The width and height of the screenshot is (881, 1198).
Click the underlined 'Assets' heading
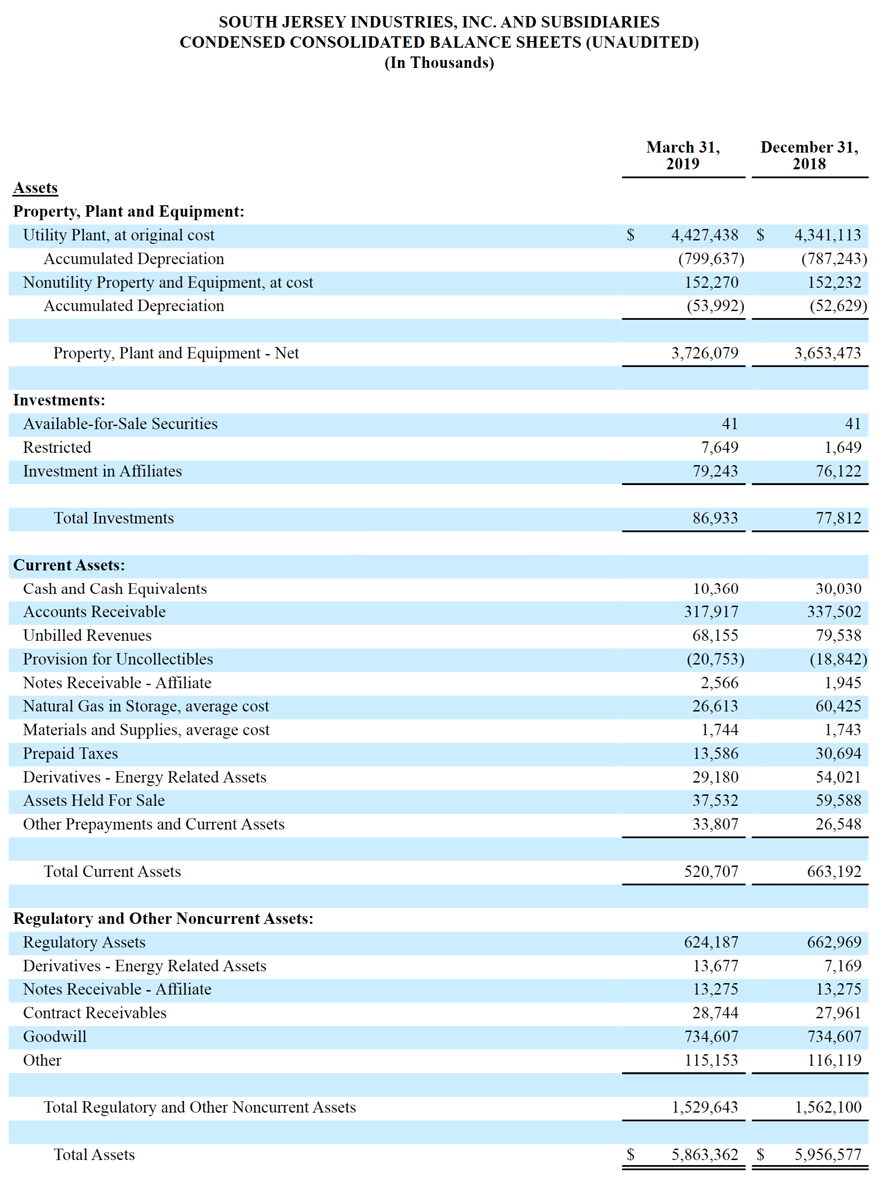[x=35, y=188]
